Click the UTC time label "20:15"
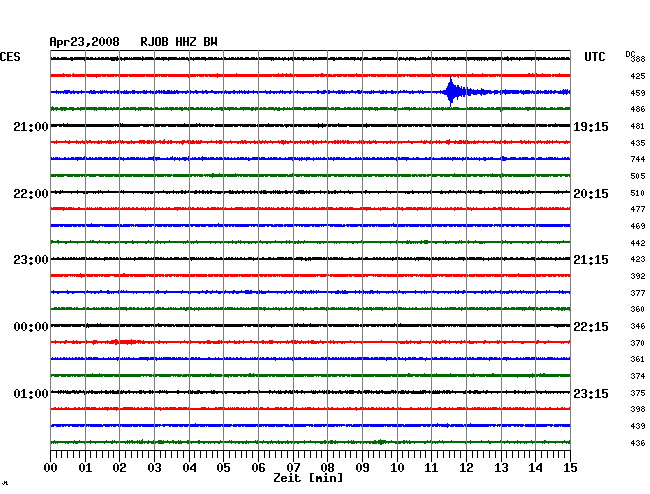The image size is (650, 494). pos(591,194)
